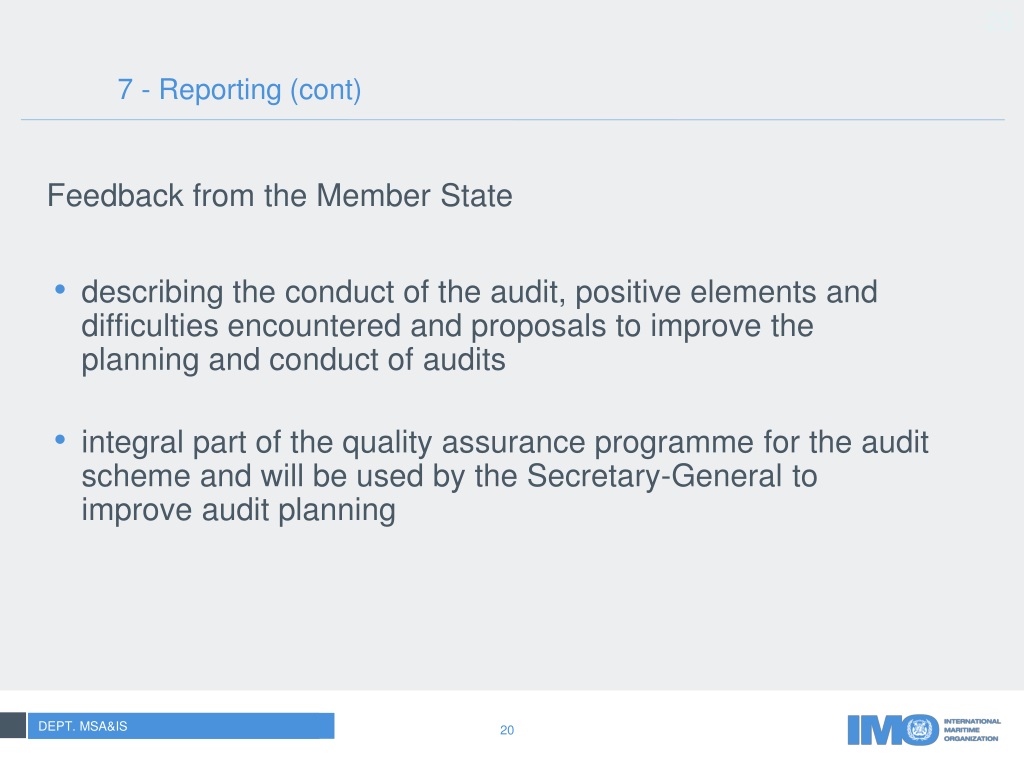Click the International Maritime Organization text

972,729
